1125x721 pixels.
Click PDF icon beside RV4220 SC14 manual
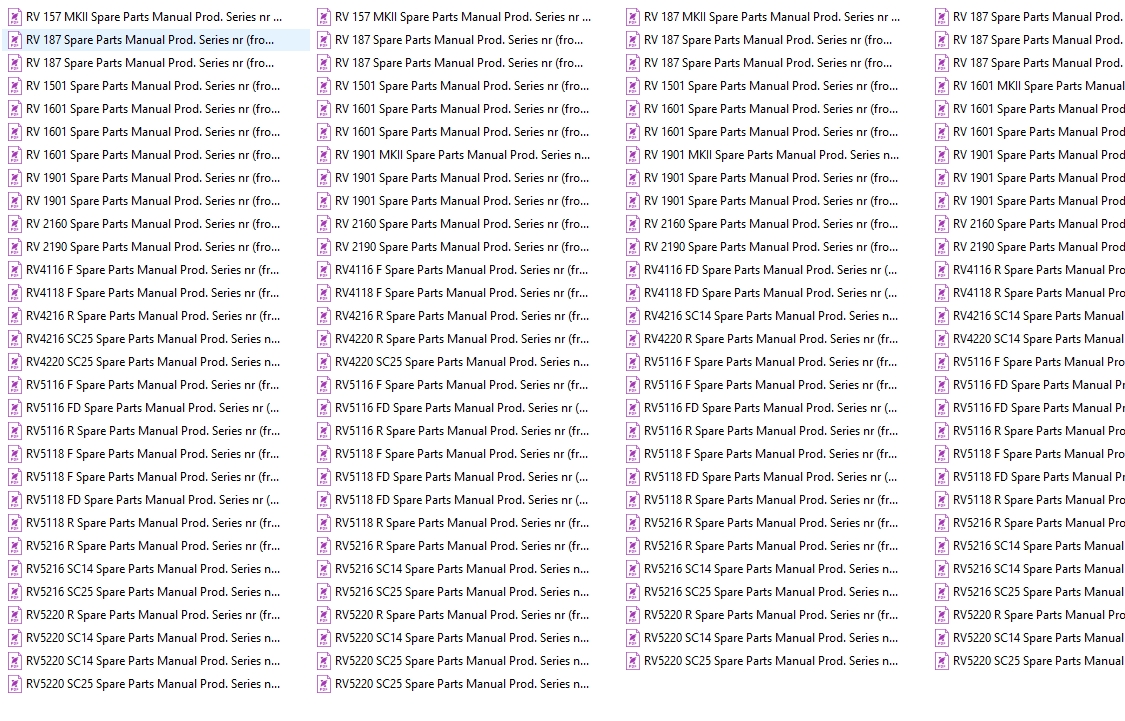[942, 339]
